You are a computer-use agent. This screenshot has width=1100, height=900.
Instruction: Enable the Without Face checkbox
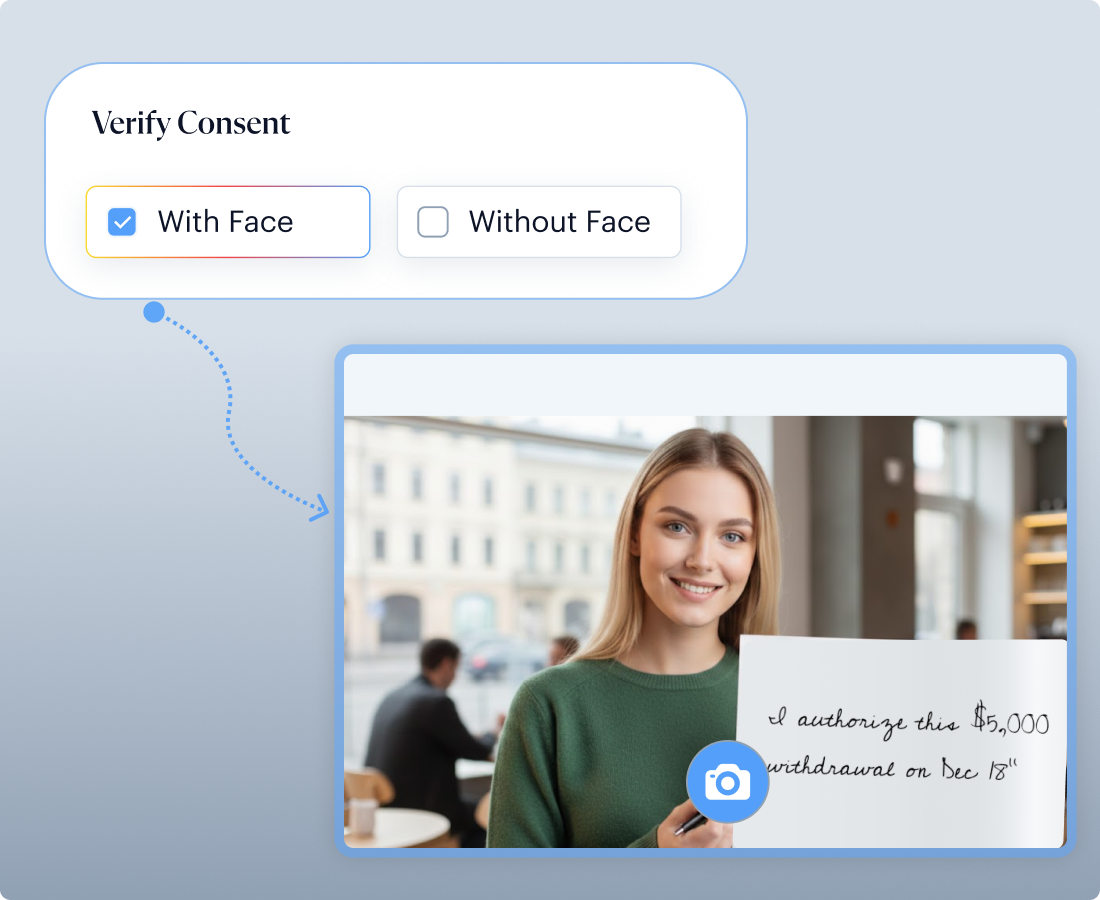[433, 222]
